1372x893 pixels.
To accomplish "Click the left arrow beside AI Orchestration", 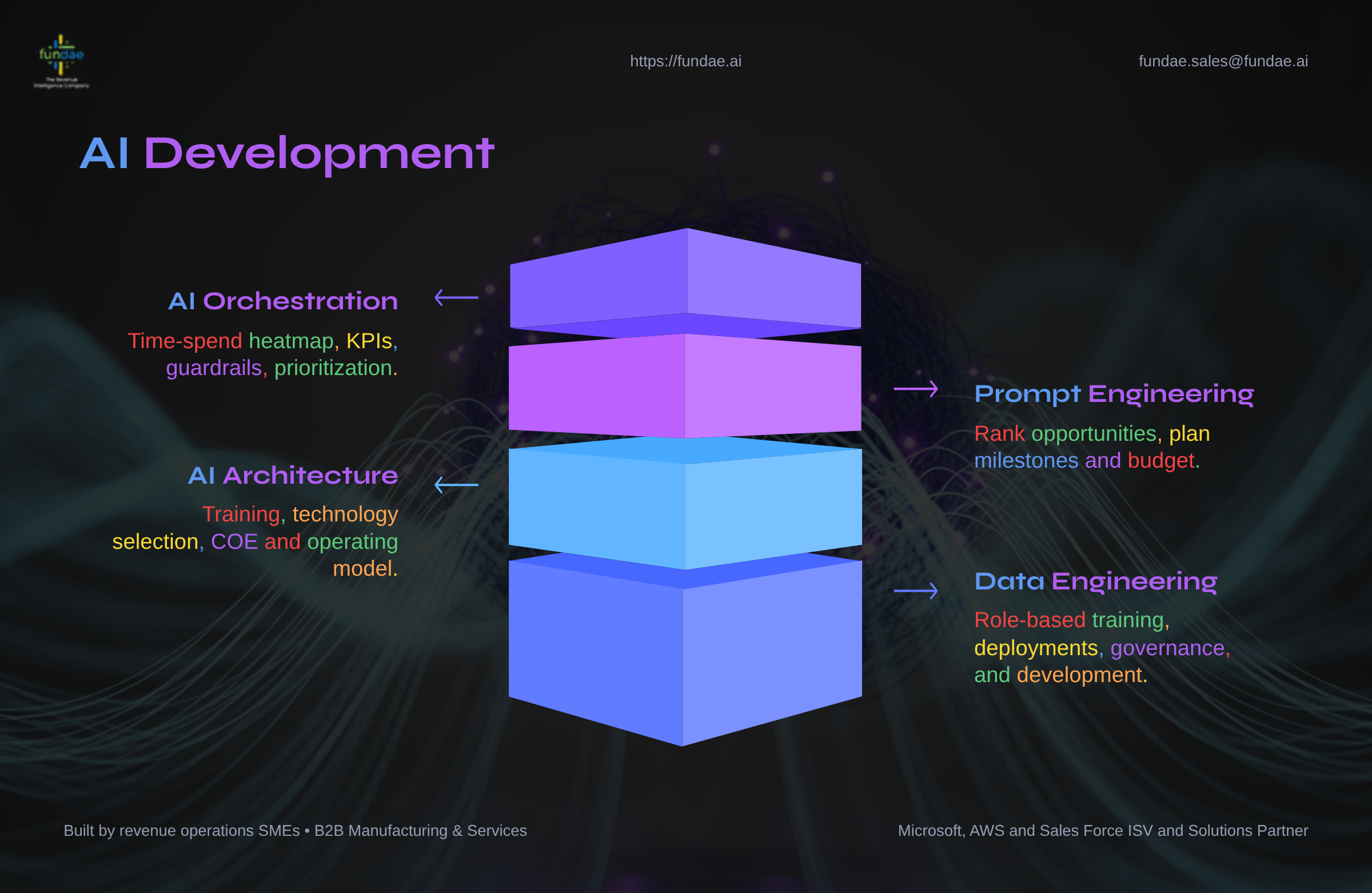I will [456, 297].
